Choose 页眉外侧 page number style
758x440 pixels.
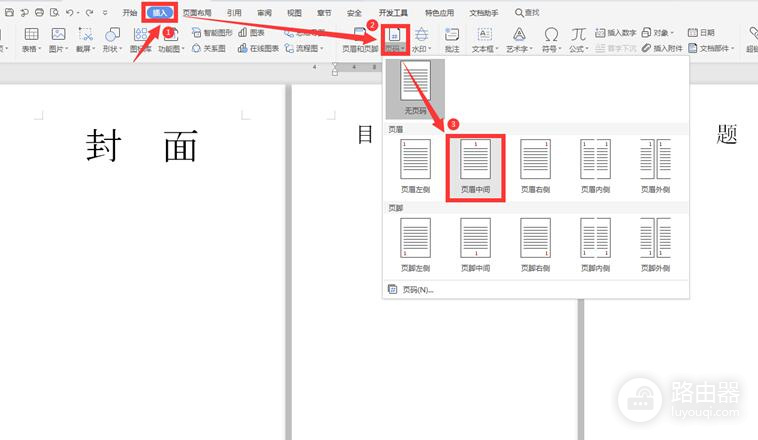click(655, 167)
